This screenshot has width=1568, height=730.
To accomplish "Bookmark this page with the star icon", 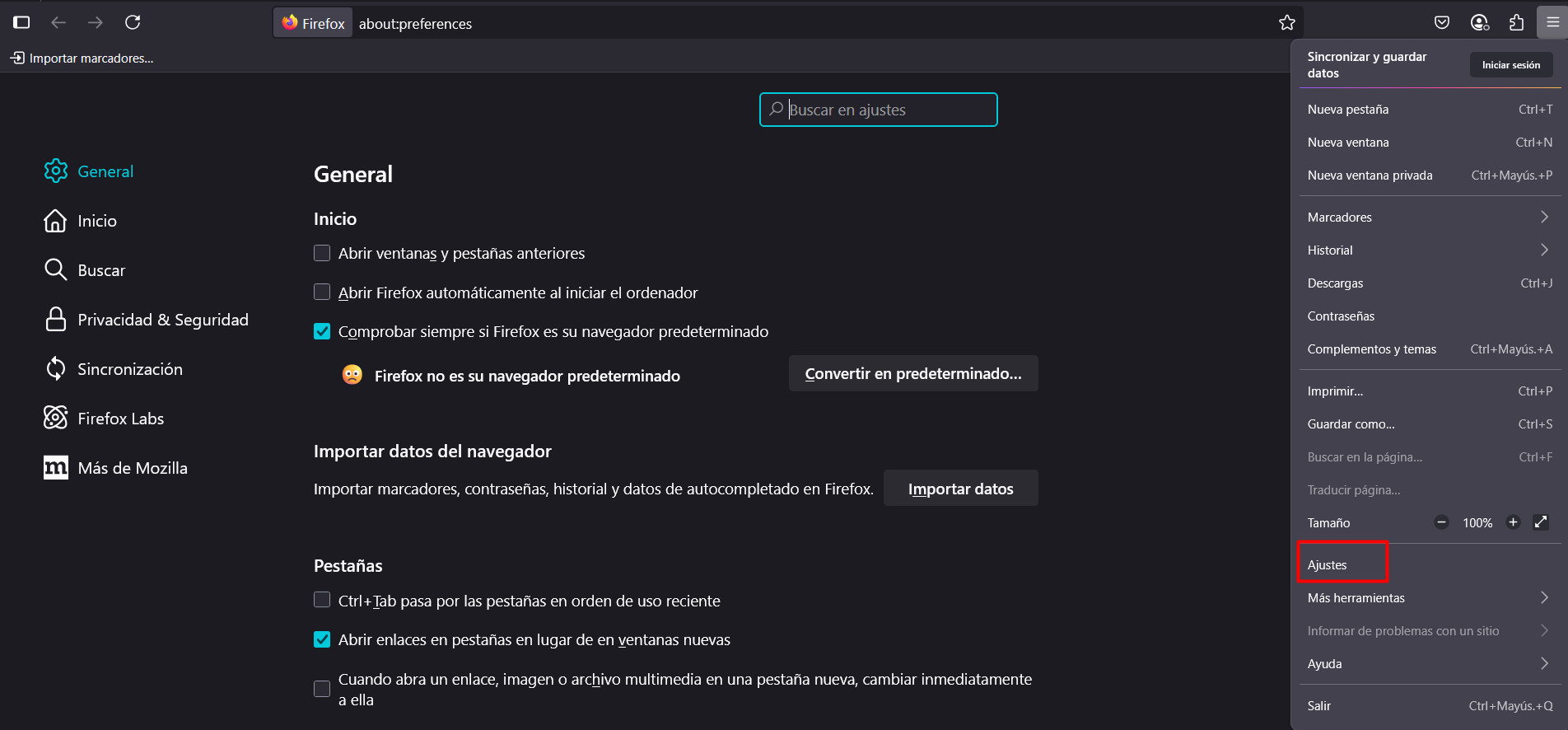I will tap(1287, 23).
